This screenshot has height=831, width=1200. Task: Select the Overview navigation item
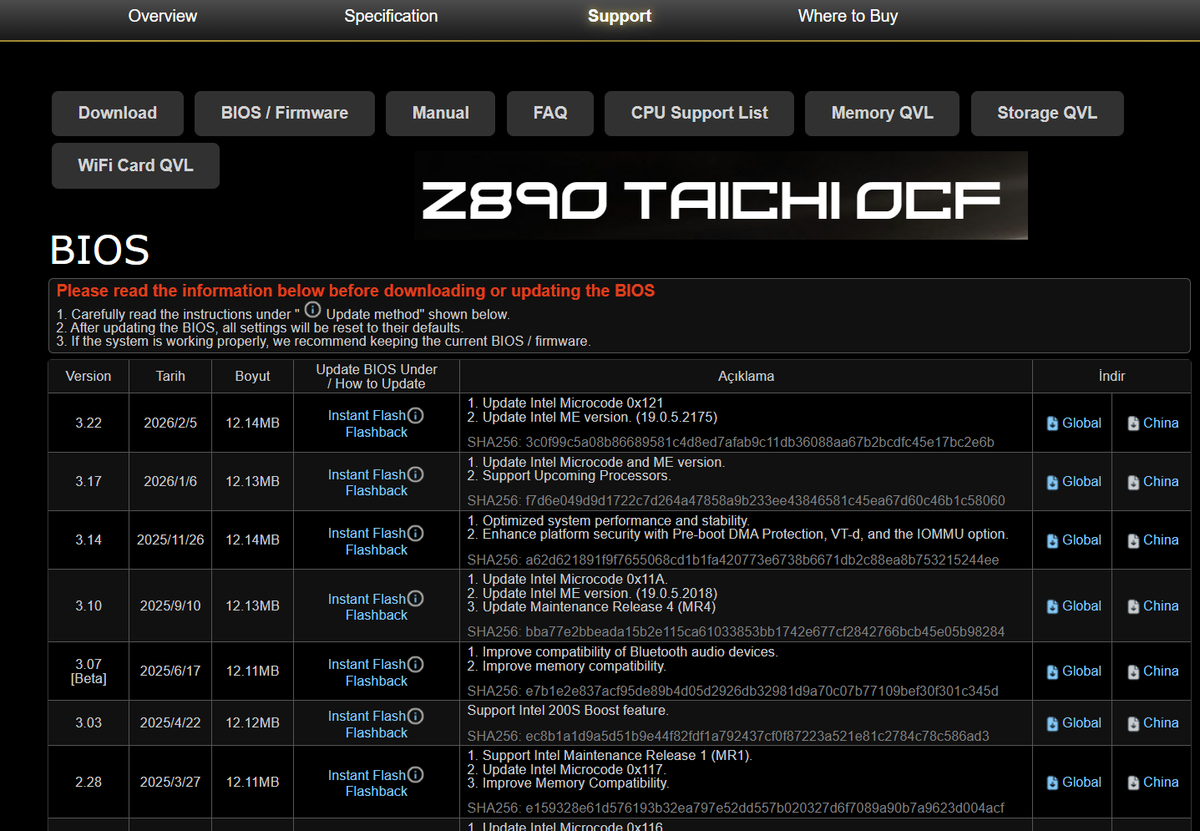point(162,16)
